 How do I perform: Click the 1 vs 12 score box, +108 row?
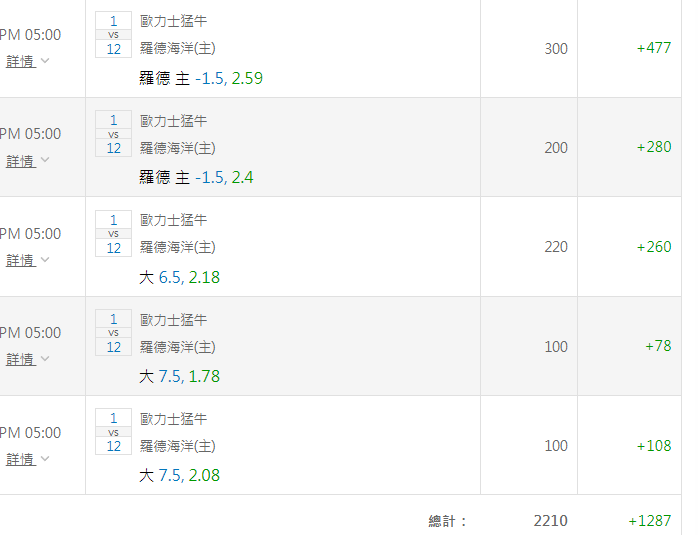[114, 432]
